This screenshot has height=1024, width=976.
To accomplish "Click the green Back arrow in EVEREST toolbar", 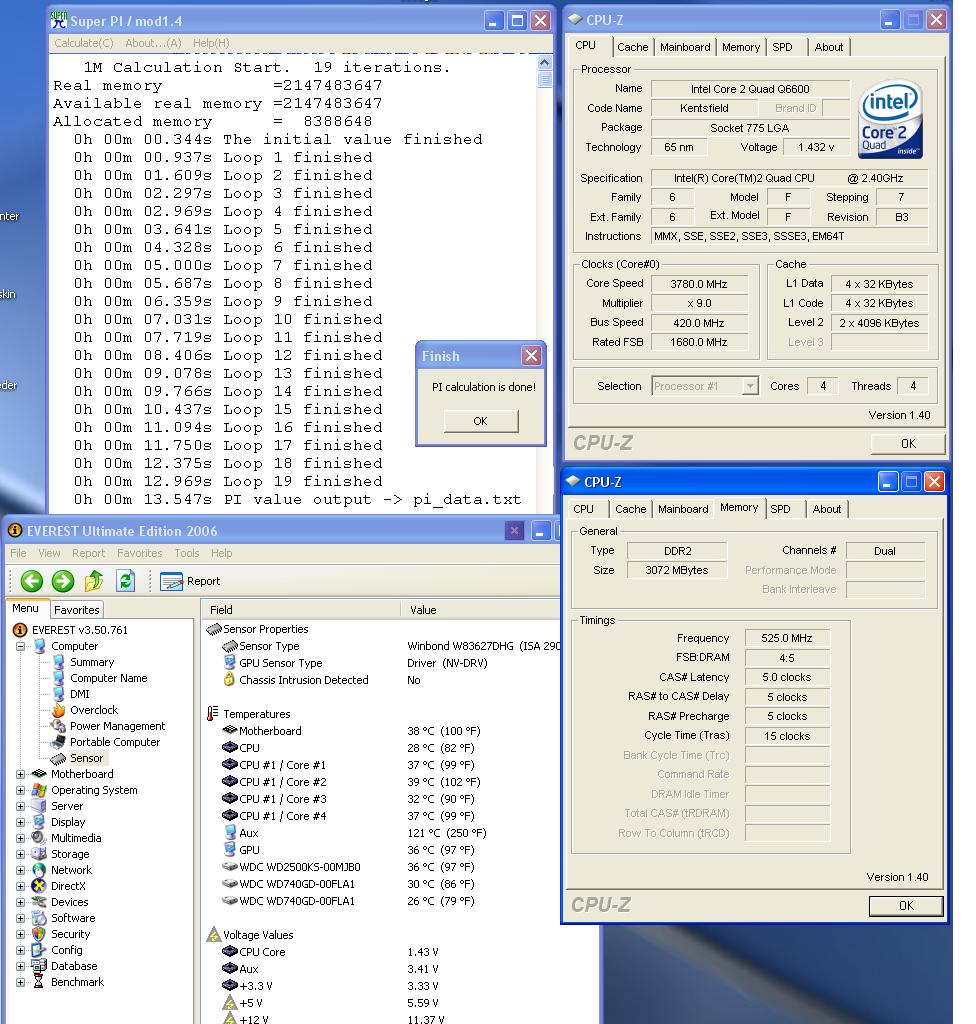I will (31, 581).
